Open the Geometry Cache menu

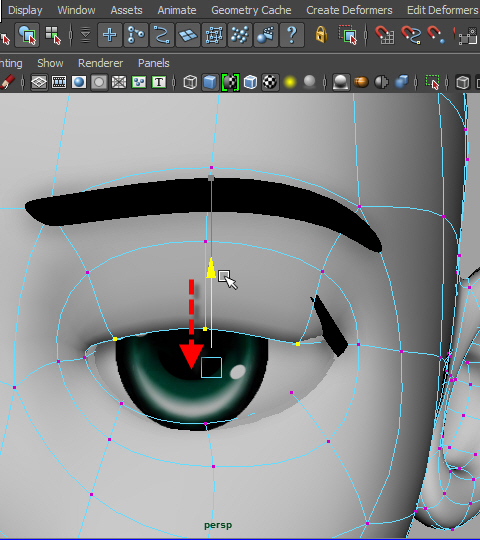251,10
